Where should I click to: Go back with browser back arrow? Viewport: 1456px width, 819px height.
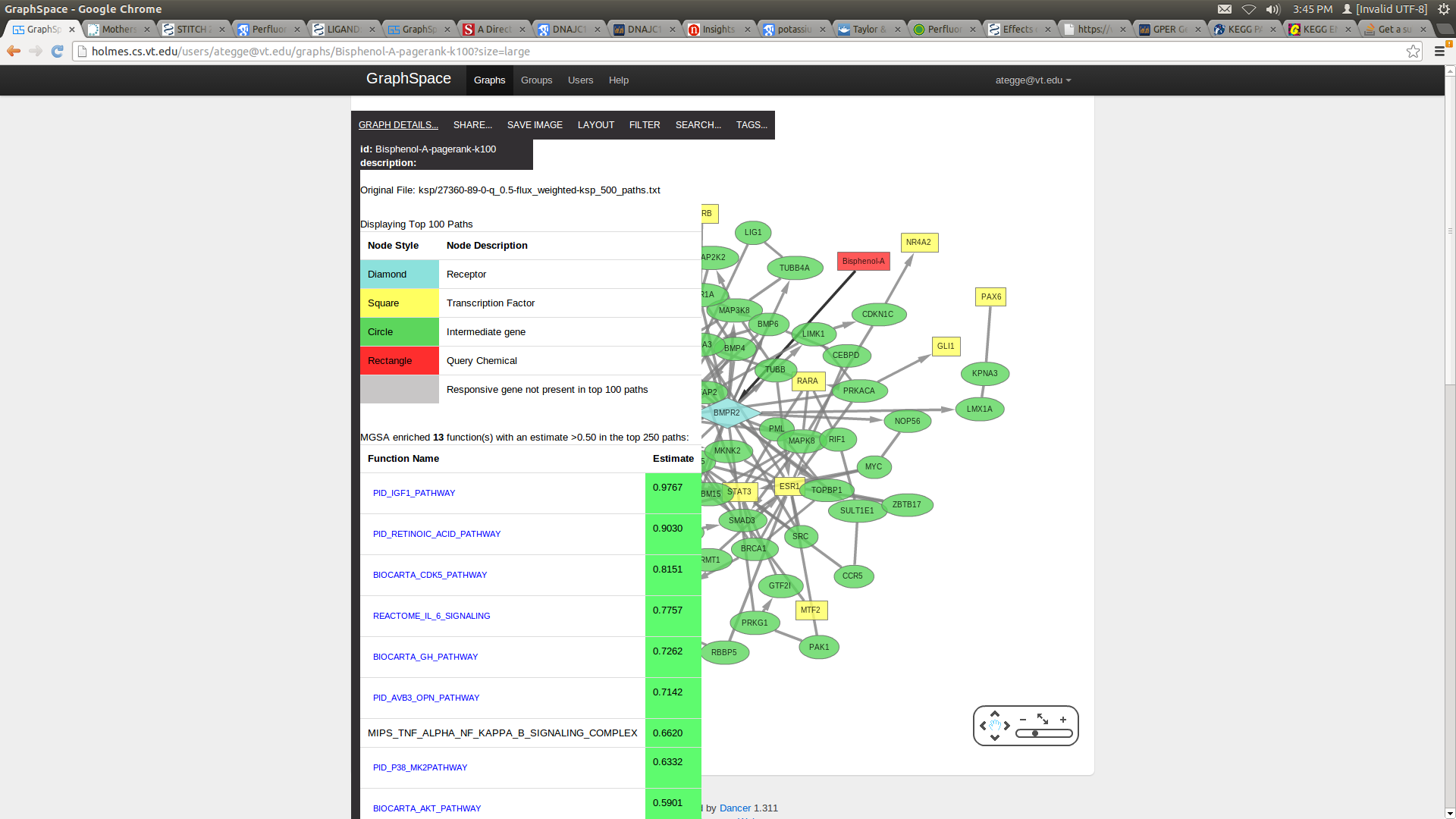point(14,51)
